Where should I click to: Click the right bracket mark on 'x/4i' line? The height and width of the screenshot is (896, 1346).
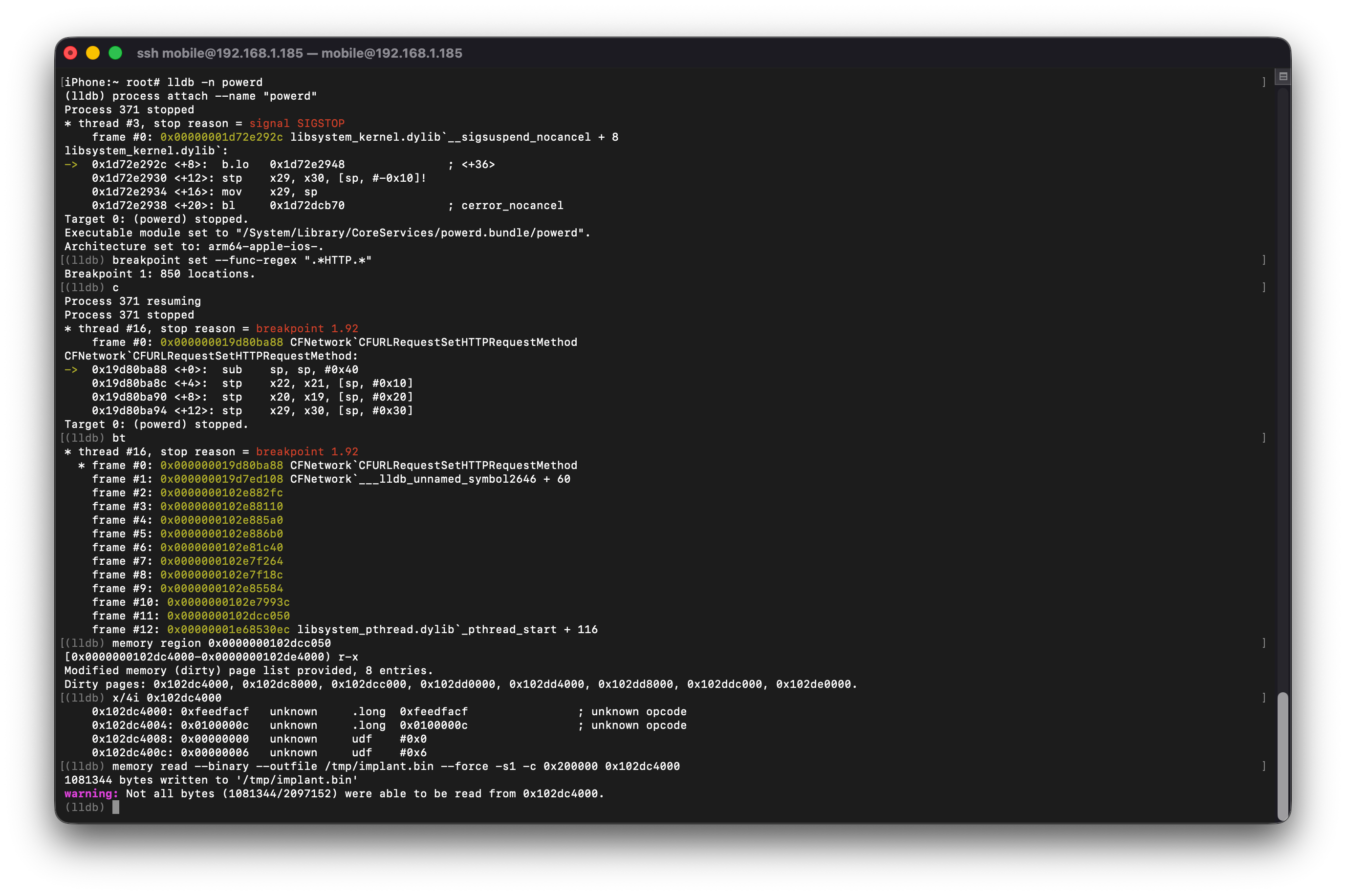coord(1264,698)
